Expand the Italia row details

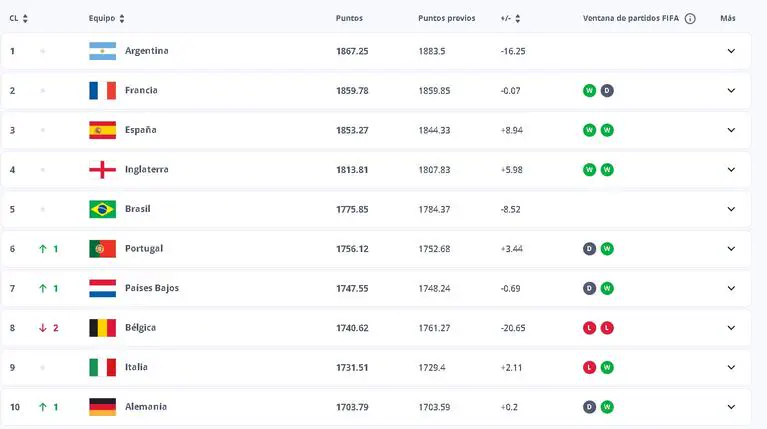(731, 367)
